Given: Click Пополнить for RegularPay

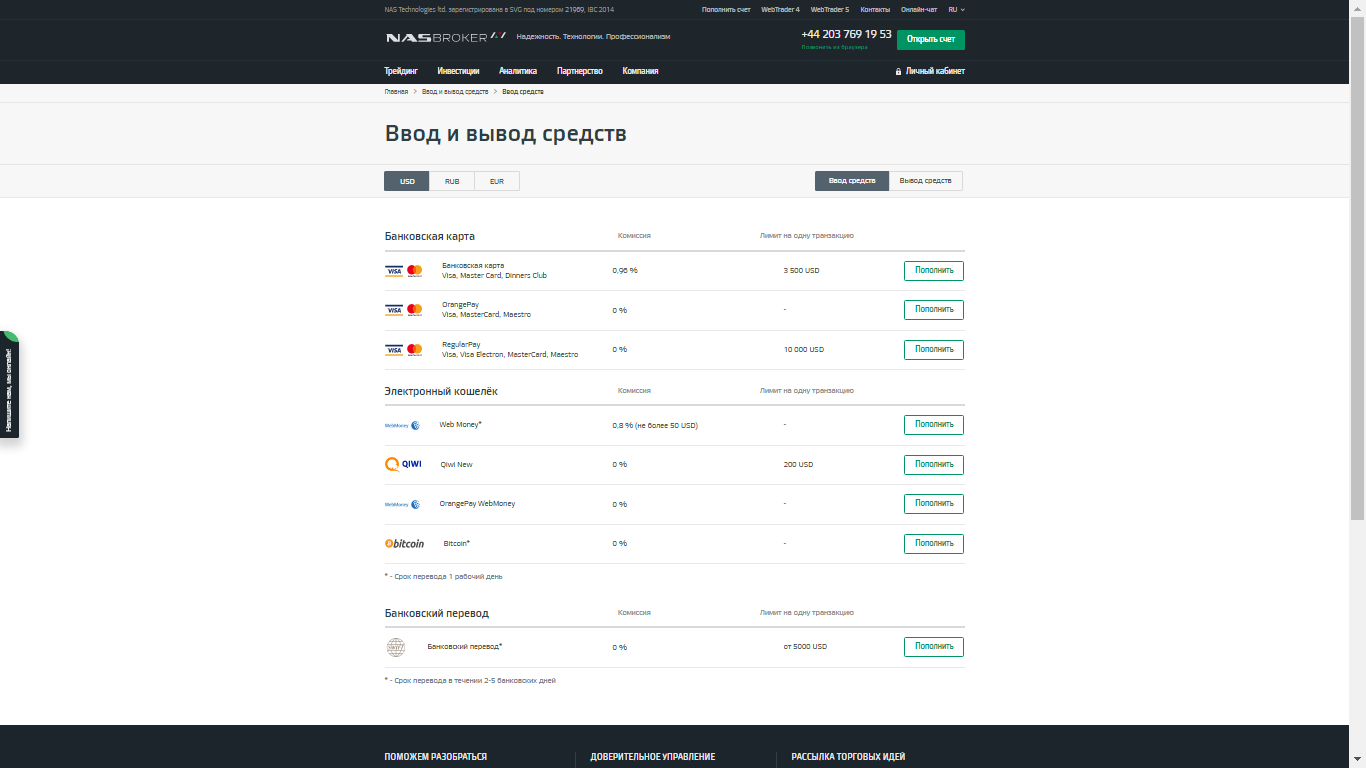Looking at the screenshot, I should pos(934,349).
